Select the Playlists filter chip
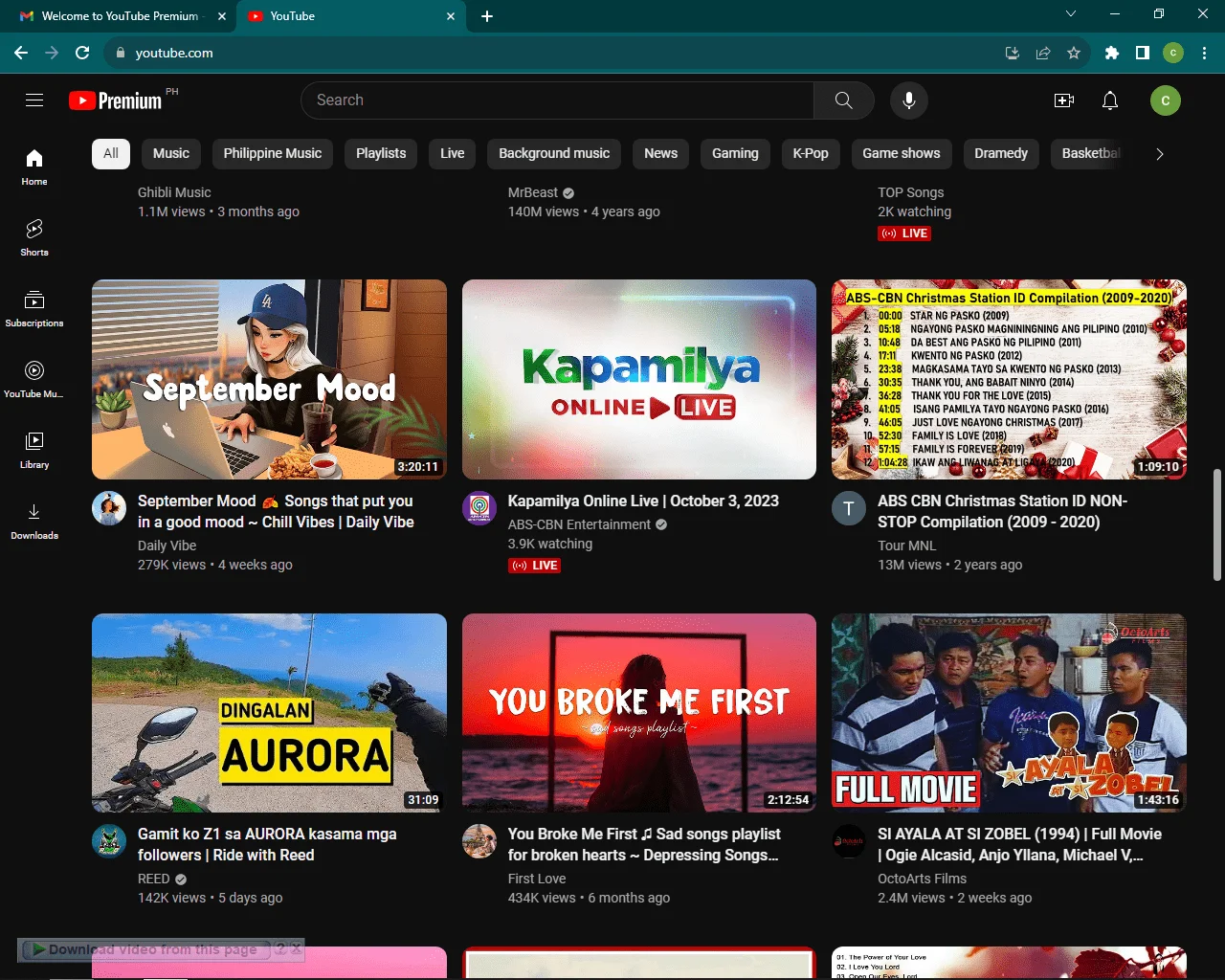This screenshot has height=980, width=1225. 381,153
